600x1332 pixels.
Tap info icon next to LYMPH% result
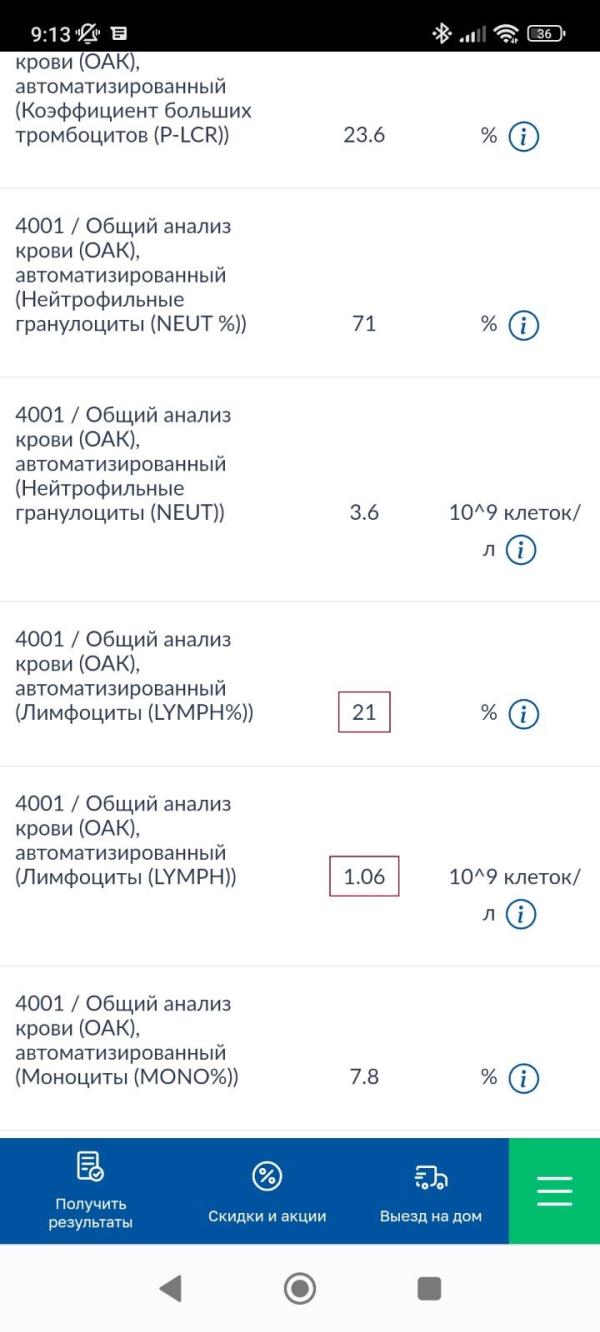pos(523,714)
